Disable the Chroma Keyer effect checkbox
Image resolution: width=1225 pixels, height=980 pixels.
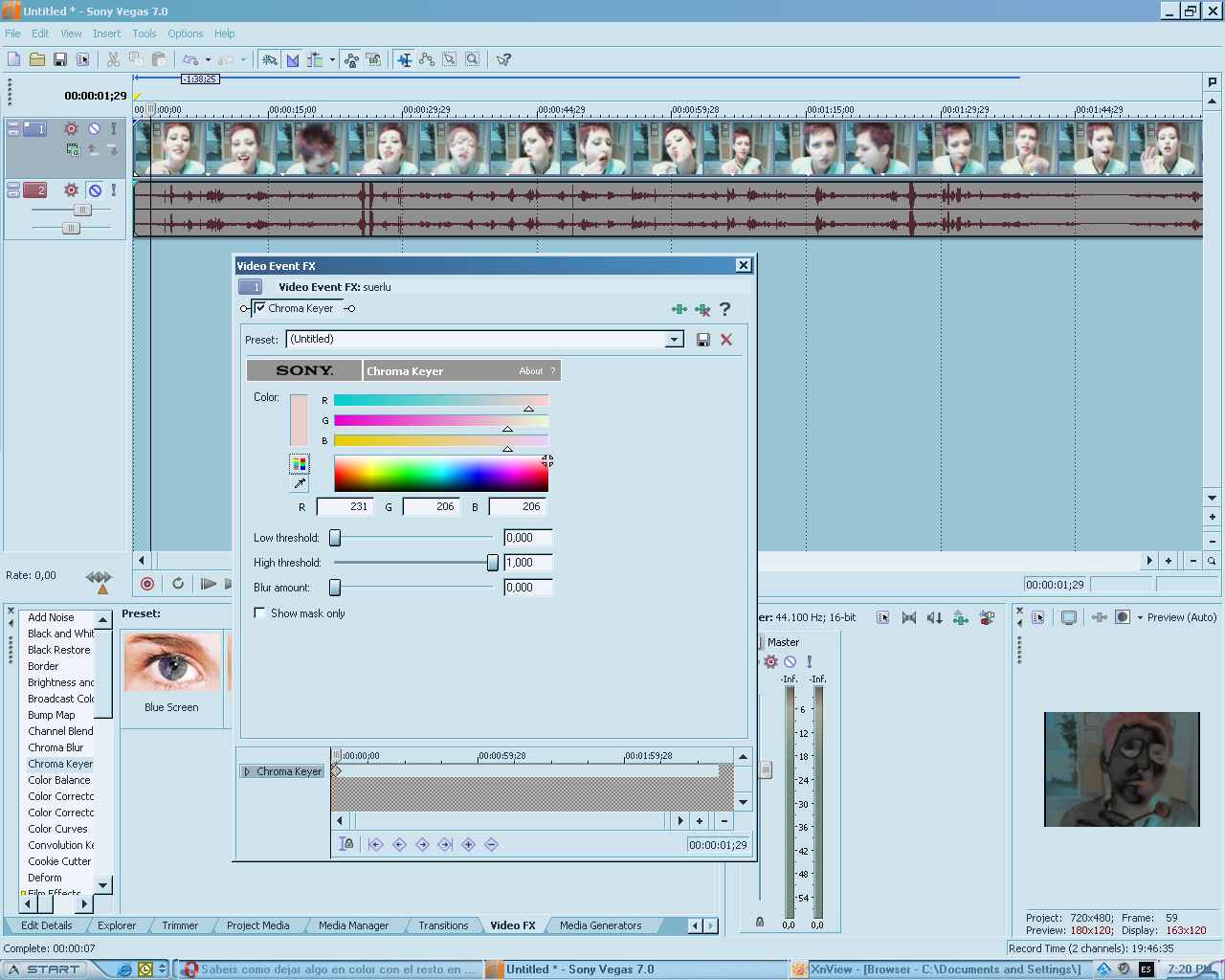click(260, 308)
